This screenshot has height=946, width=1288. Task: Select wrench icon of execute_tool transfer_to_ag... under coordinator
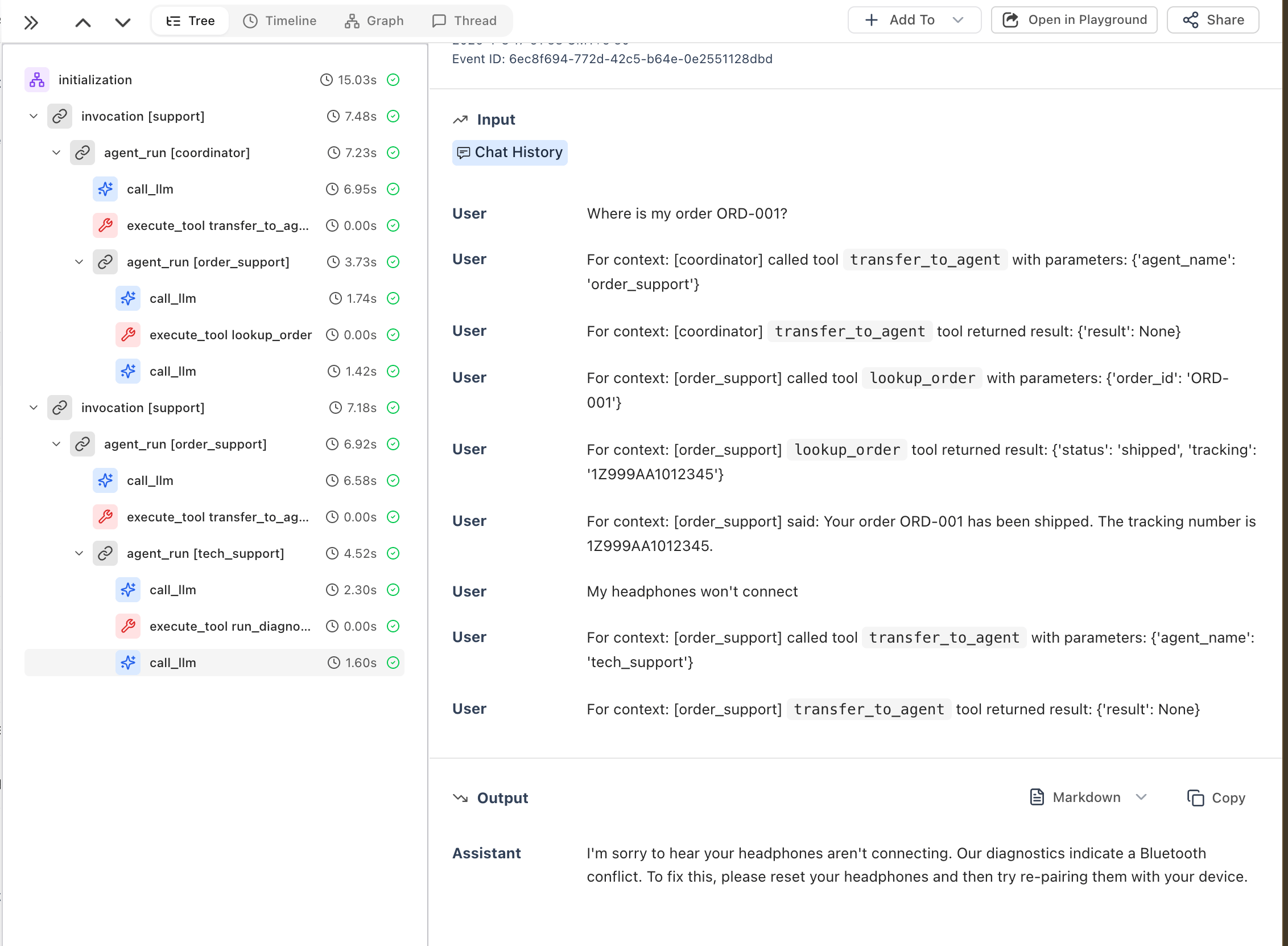pyautogui.click(x=105, y=225)
